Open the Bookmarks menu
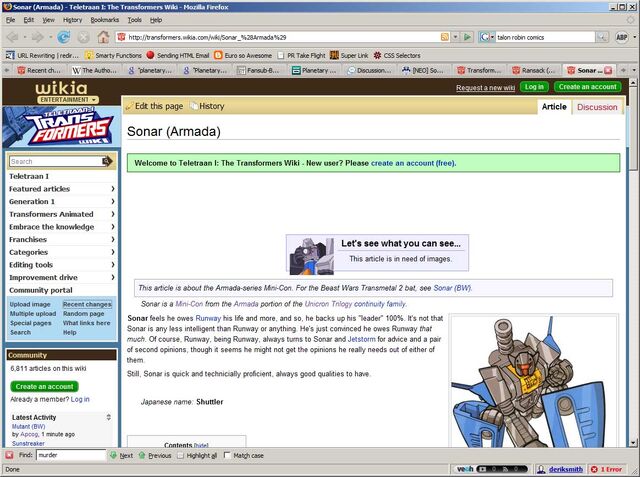Image resolution: width=640 pixels, height=477 pixels. click(x=104, y=20)
